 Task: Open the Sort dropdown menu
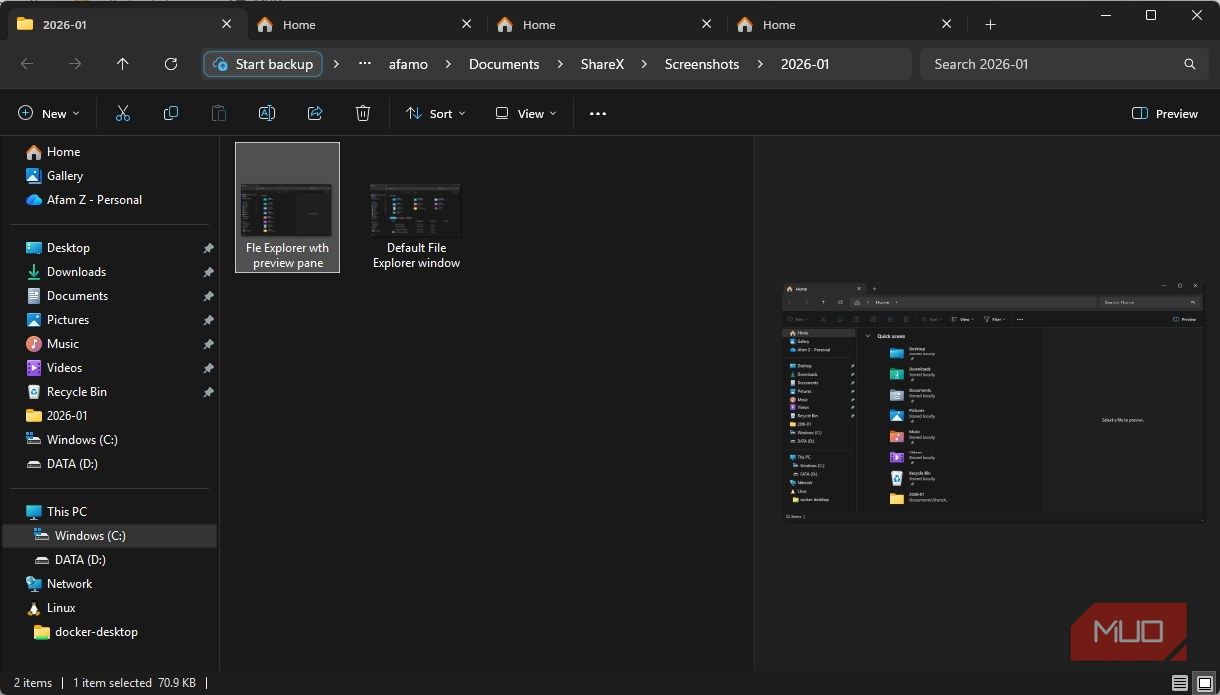[436, 114]
